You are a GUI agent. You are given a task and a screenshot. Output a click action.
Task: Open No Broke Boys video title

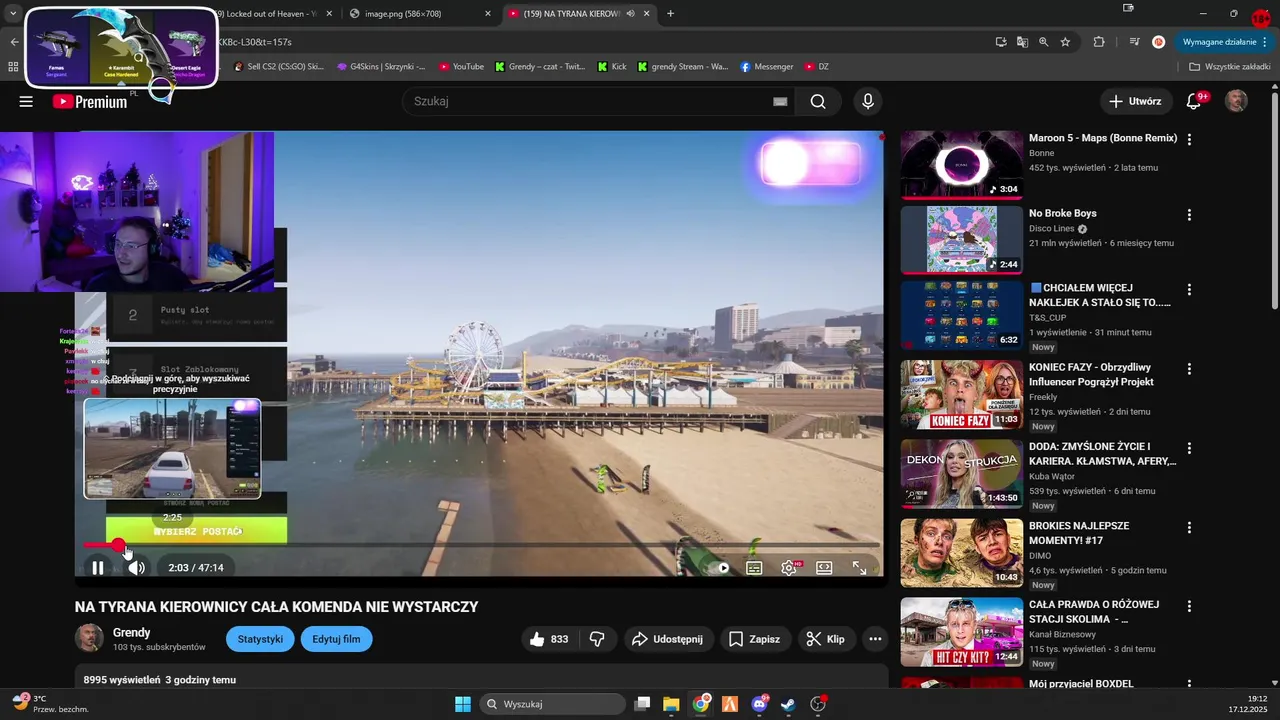pos(1063,213)
